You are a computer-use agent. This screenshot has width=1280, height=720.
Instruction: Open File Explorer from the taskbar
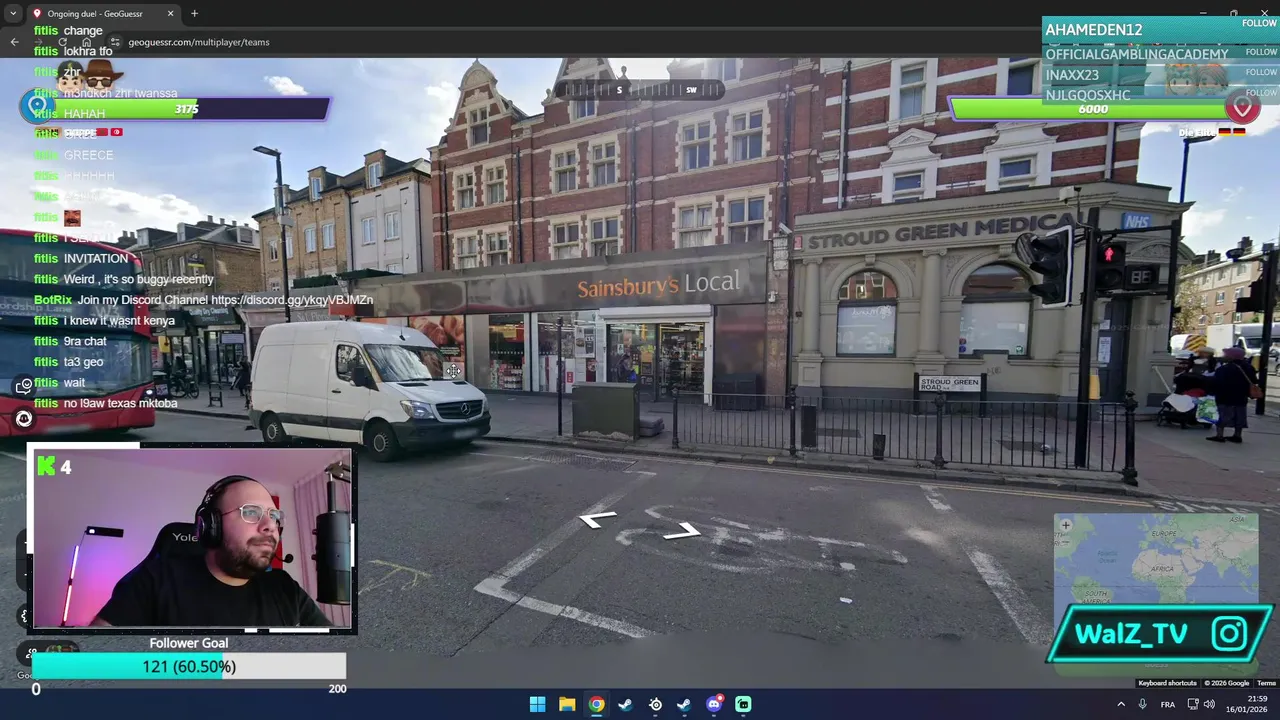pyautogui.click(x=567, y=704)
